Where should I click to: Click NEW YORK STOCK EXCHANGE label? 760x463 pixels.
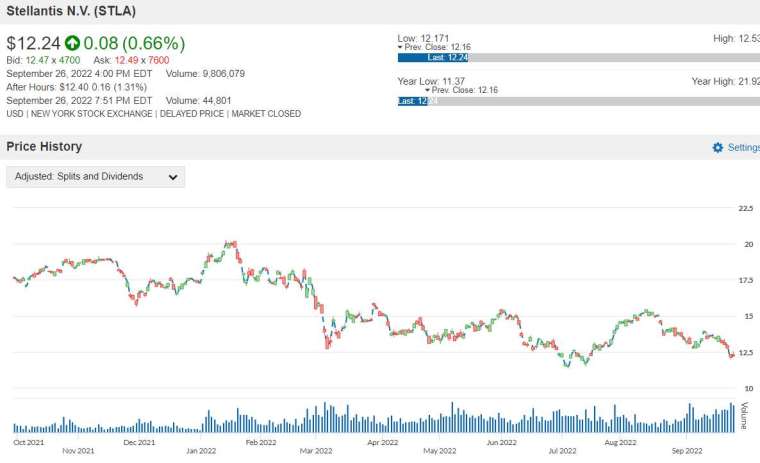coord(92,114)
